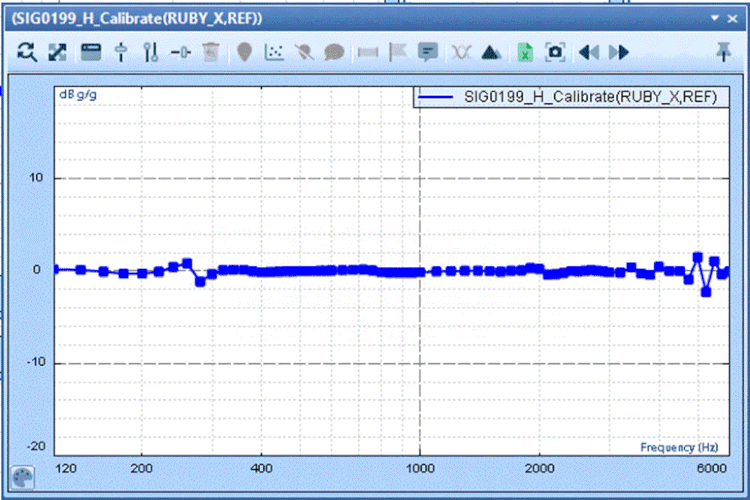Click the Y-axis value 10
Screen dimensions: 750x500
click(36, 178)
